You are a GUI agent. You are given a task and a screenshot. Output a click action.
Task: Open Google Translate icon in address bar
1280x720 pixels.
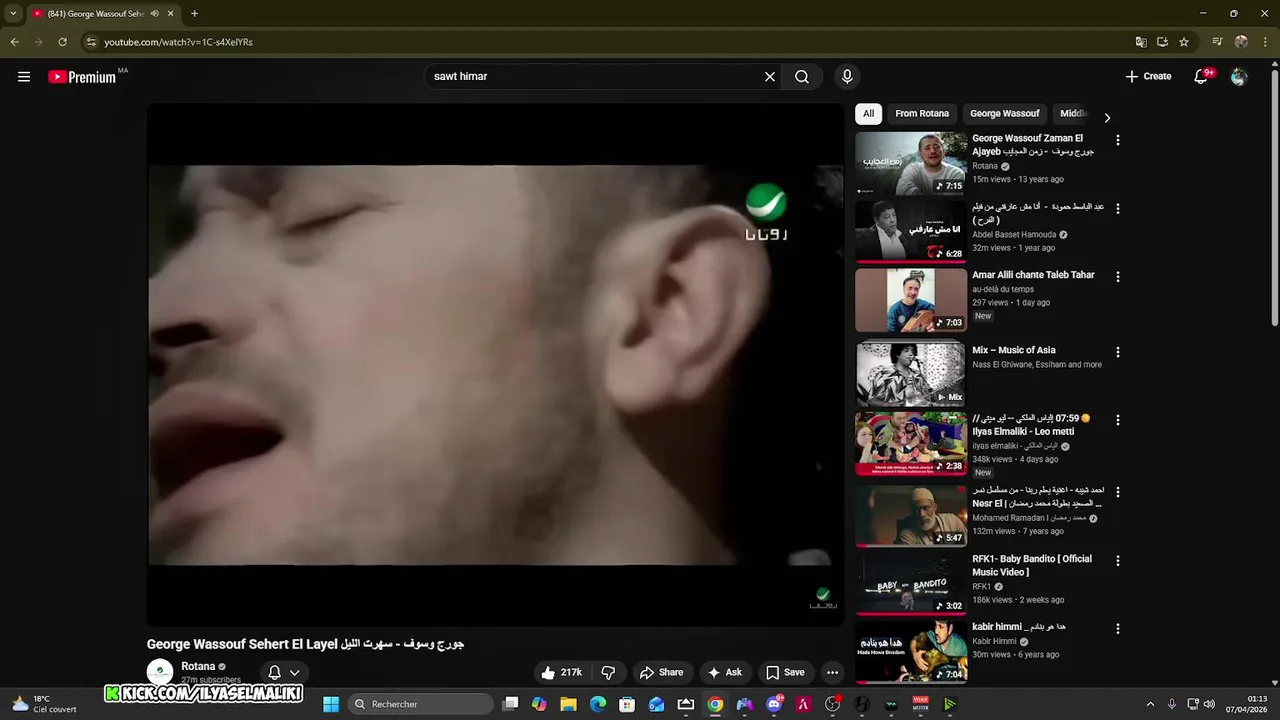(1141, 42)
